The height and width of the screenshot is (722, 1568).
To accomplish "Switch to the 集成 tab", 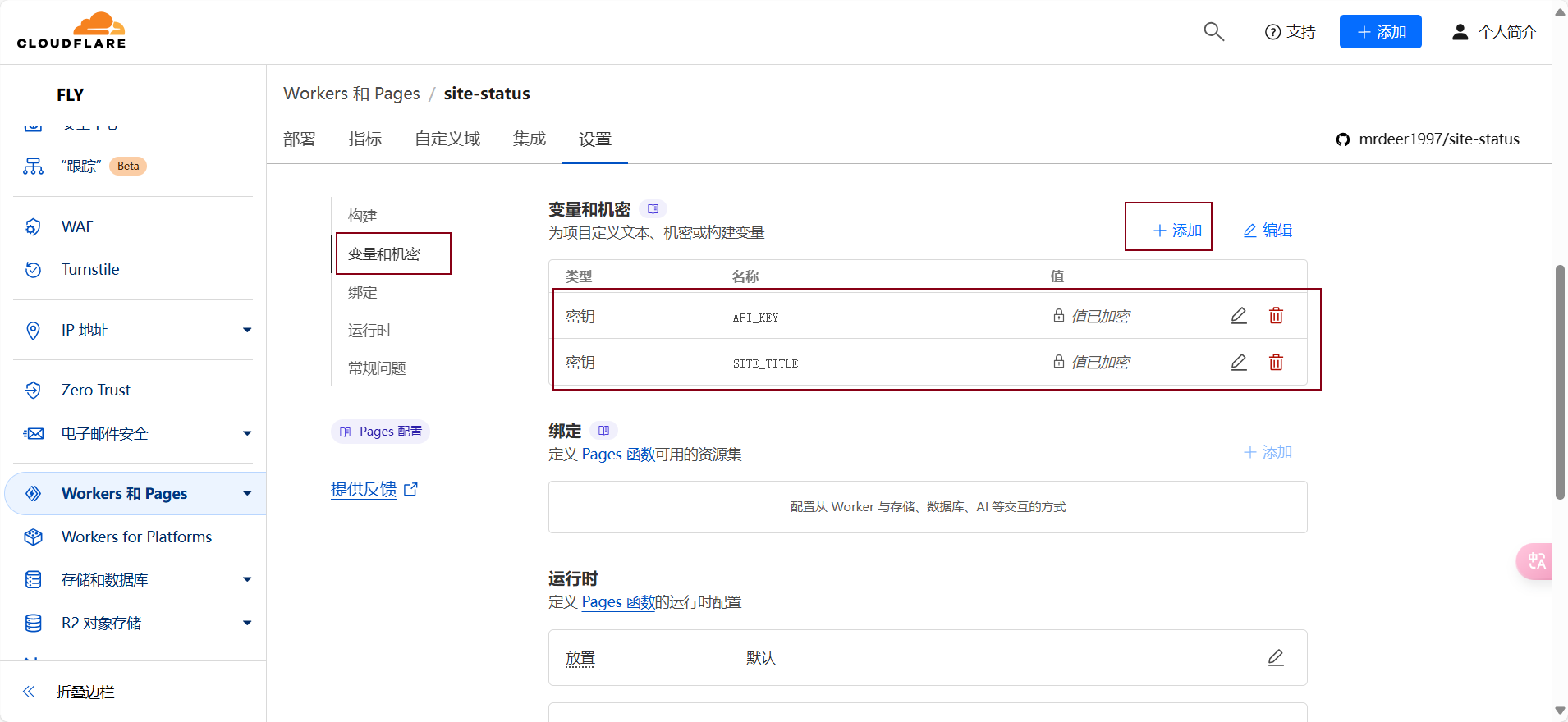I will pos(530,139).
